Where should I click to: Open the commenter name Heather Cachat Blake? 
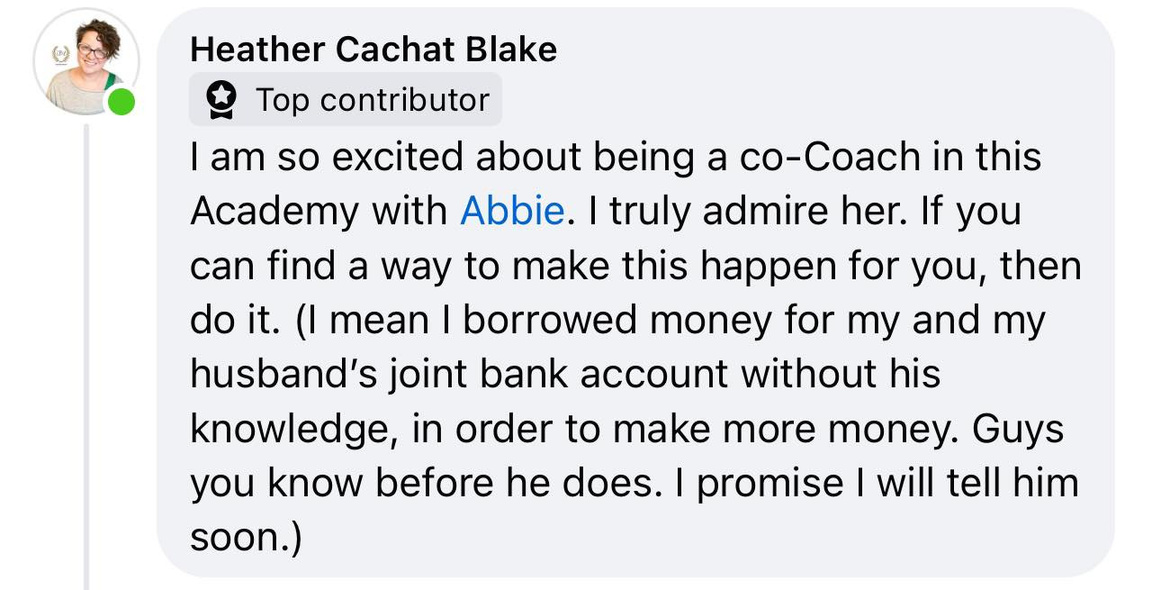(x=373, y=49)
